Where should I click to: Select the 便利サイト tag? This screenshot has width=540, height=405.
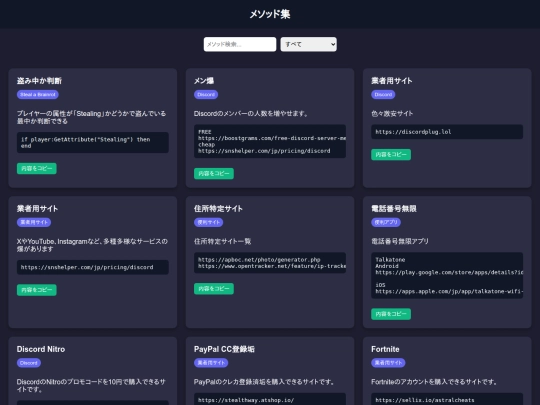[x=209, y=222]
